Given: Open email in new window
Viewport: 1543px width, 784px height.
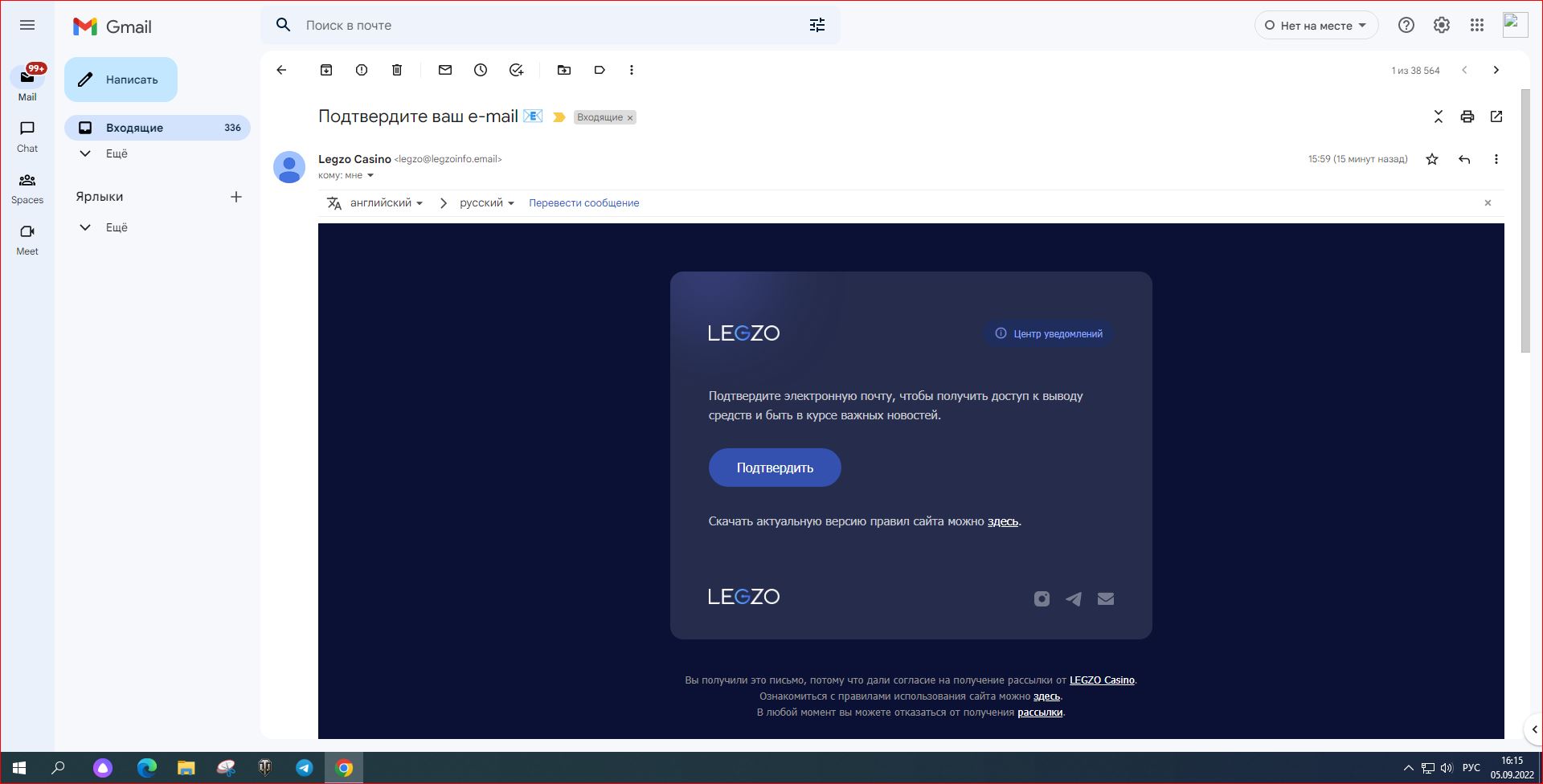Looking at the screenshot, I should 1496,116.
